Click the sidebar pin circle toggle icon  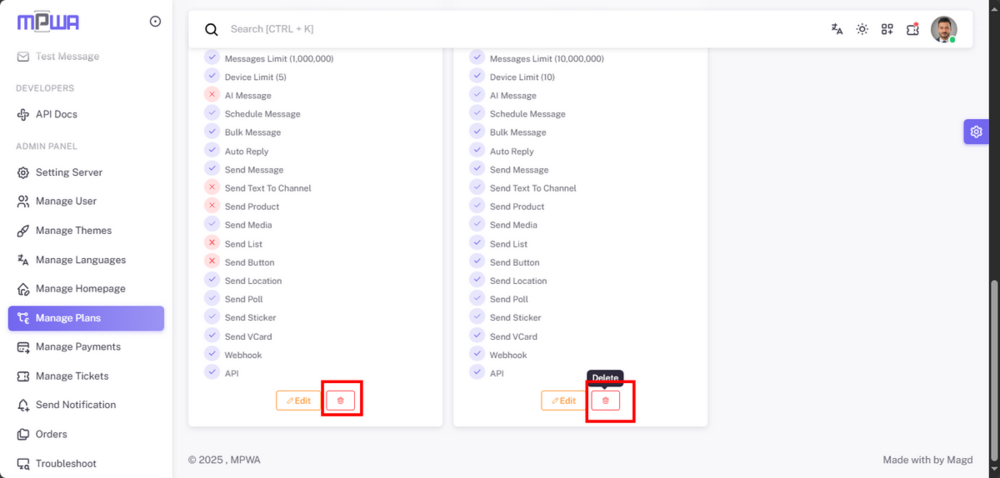156,22
